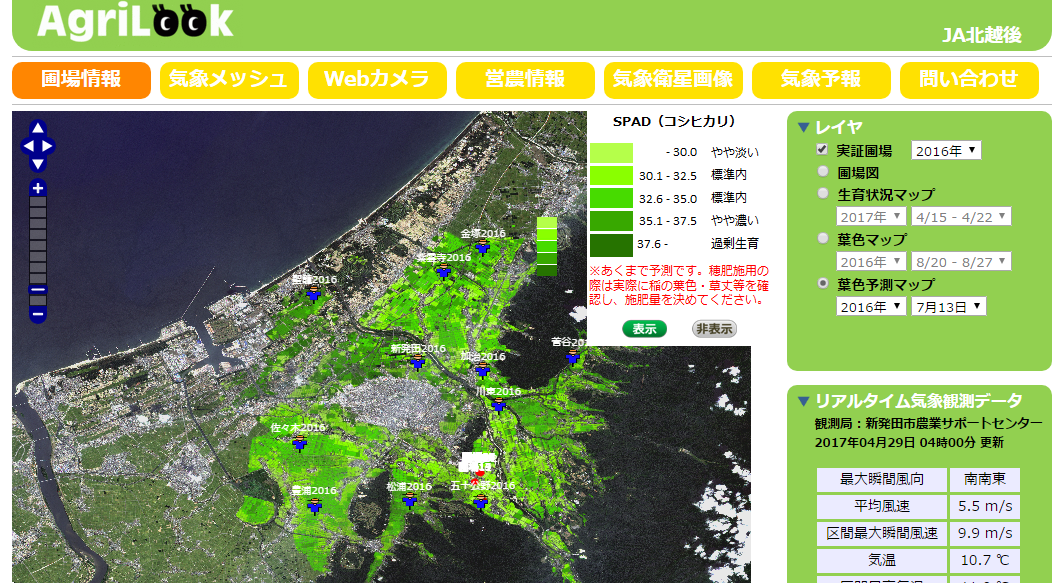Open the 葉色予測マップ year dropdown
Screen dimensions: 1063x583
tap(871, 306)
